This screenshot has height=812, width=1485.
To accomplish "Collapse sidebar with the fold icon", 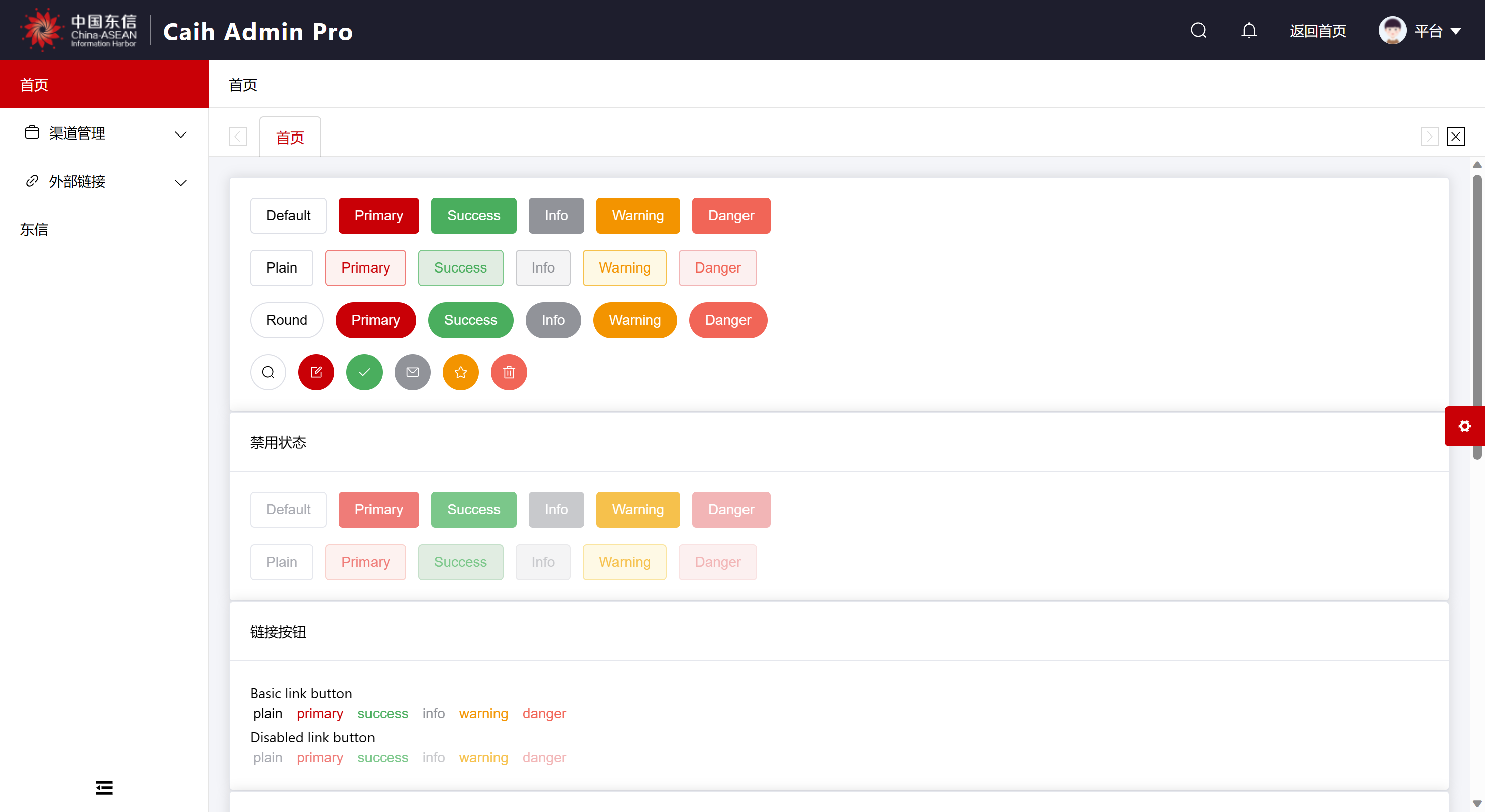I will coord(104,787).
